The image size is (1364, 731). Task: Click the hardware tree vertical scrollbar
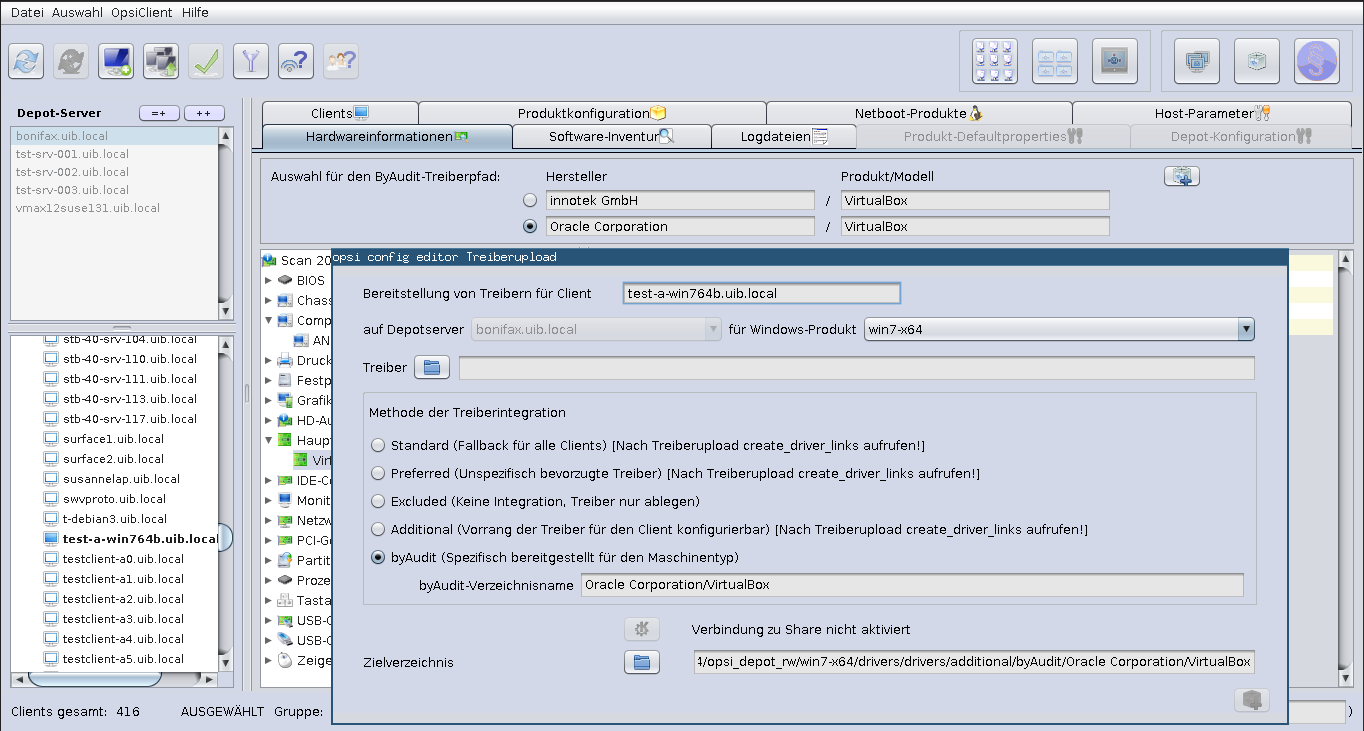[x=1345, y=467]
